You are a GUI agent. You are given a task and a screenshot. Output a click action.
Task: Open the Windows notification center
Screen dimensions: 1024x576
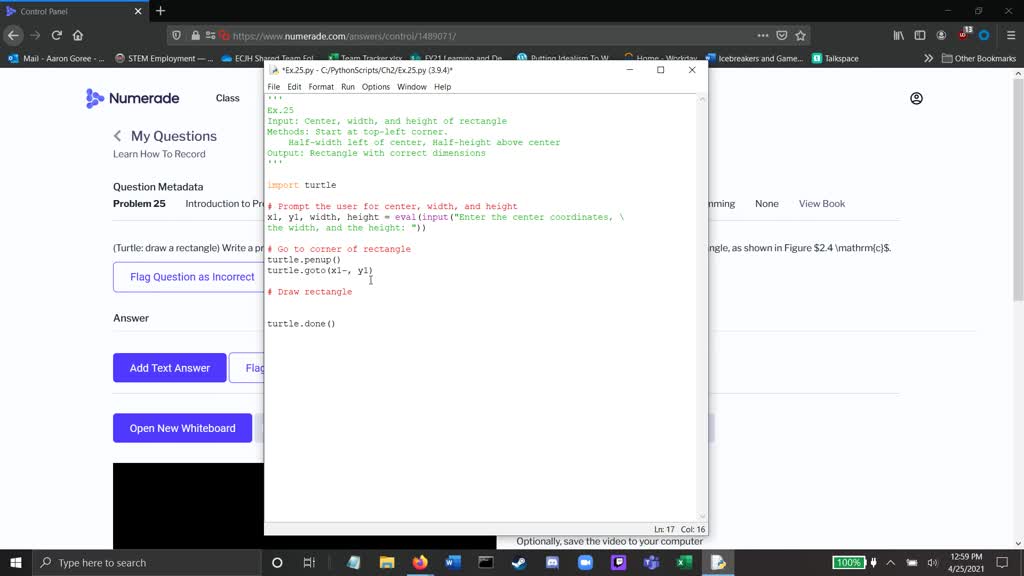(1002, 563)
